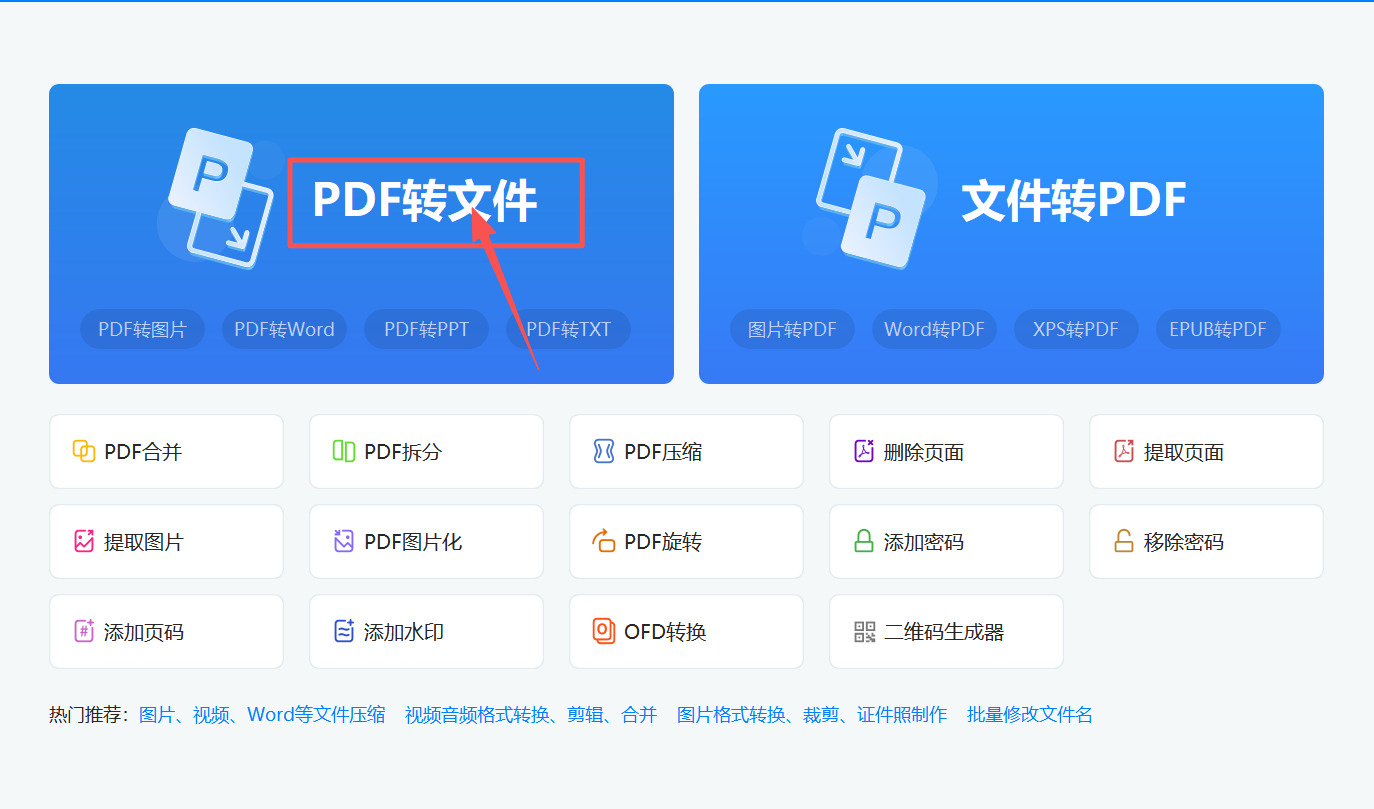This screenshot has width=1374, height=809.
Task: Select the 图片转PDF quick button
Action: (x=792, y=328)
